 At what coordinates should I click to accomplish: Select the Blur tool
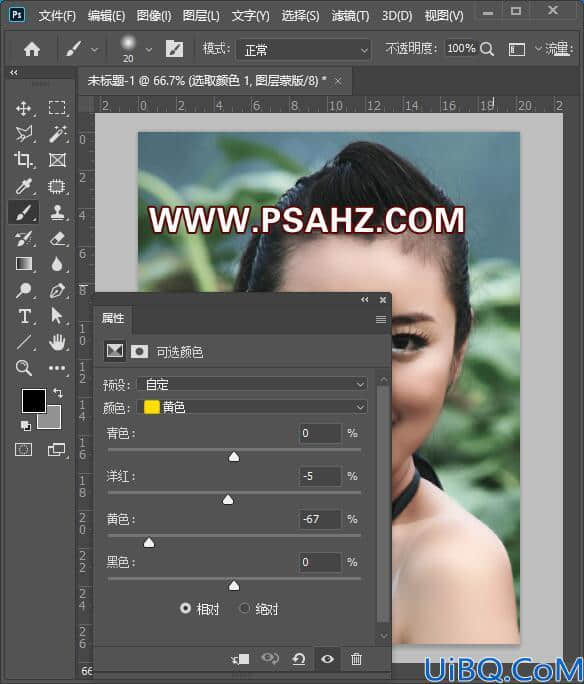click(x=57, y=264)
